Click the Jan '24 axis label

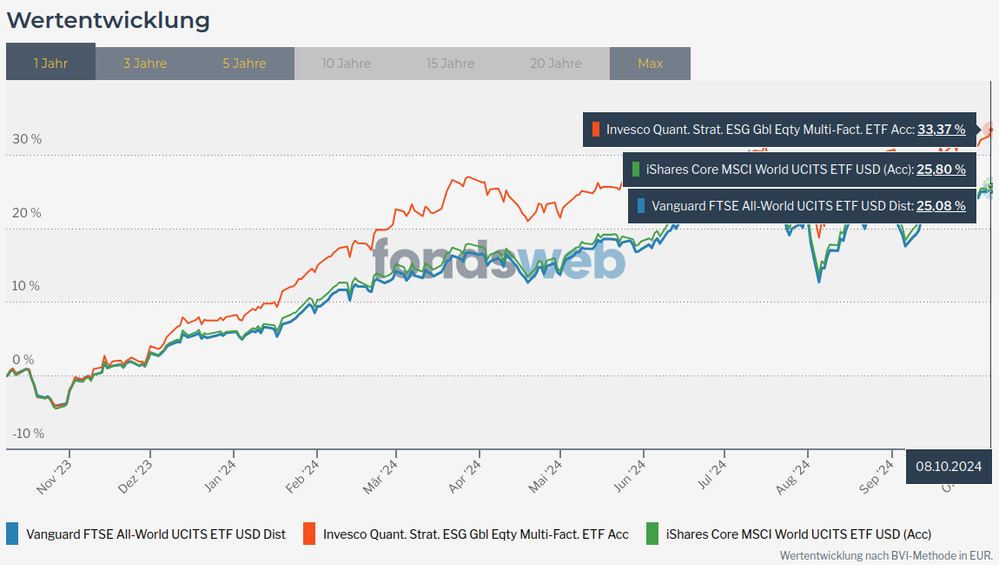(x=219, y=476)
